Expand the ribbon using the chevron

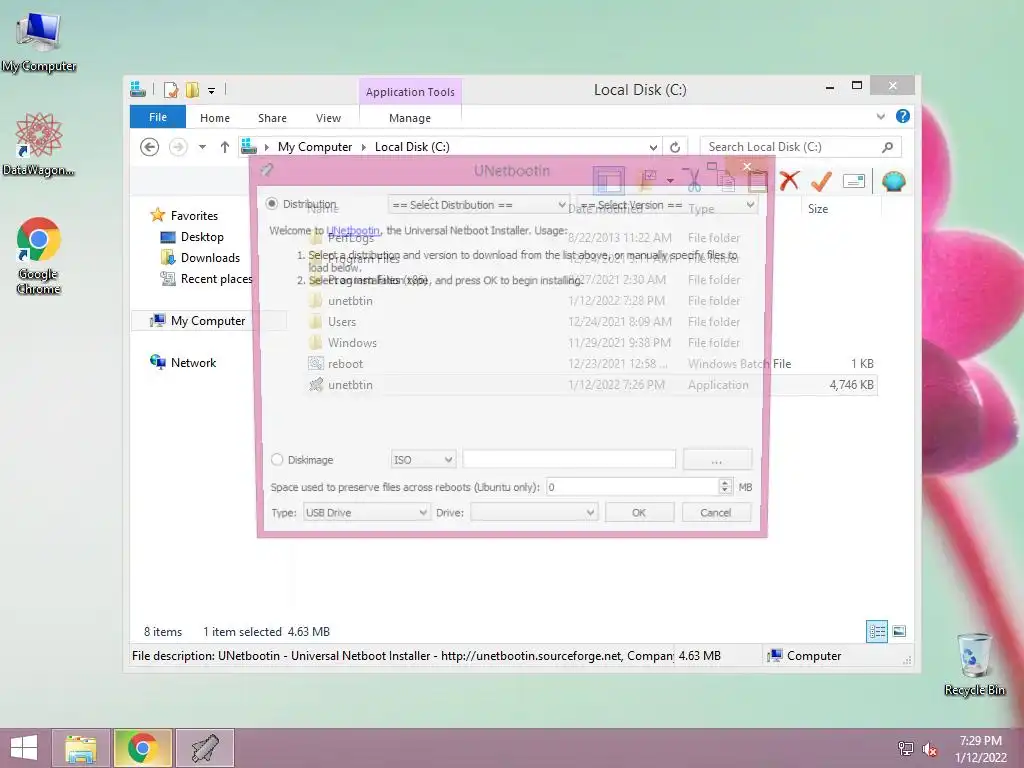[x=881, y=117]
